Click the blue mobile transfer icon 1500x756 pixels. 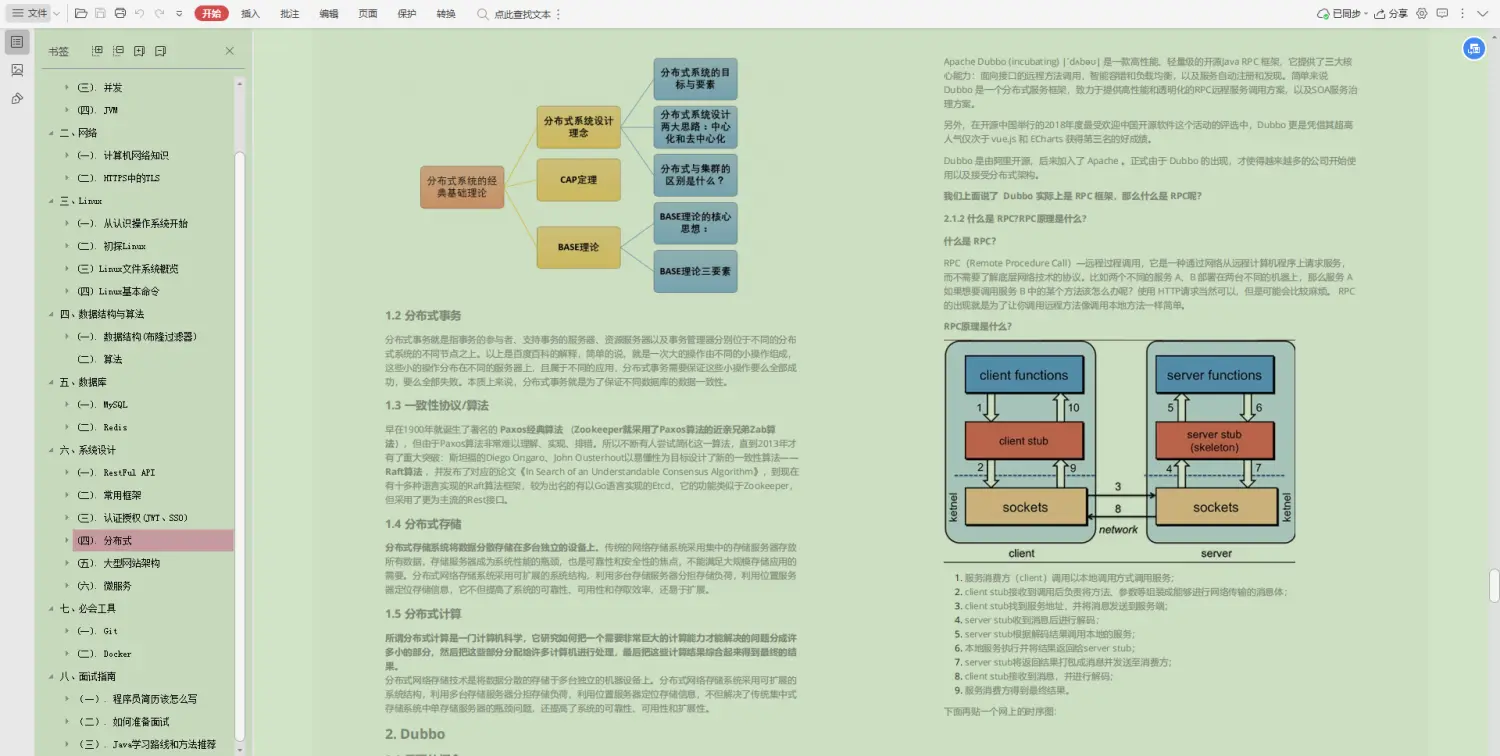pyautogui.click(x=1474, y=48)
